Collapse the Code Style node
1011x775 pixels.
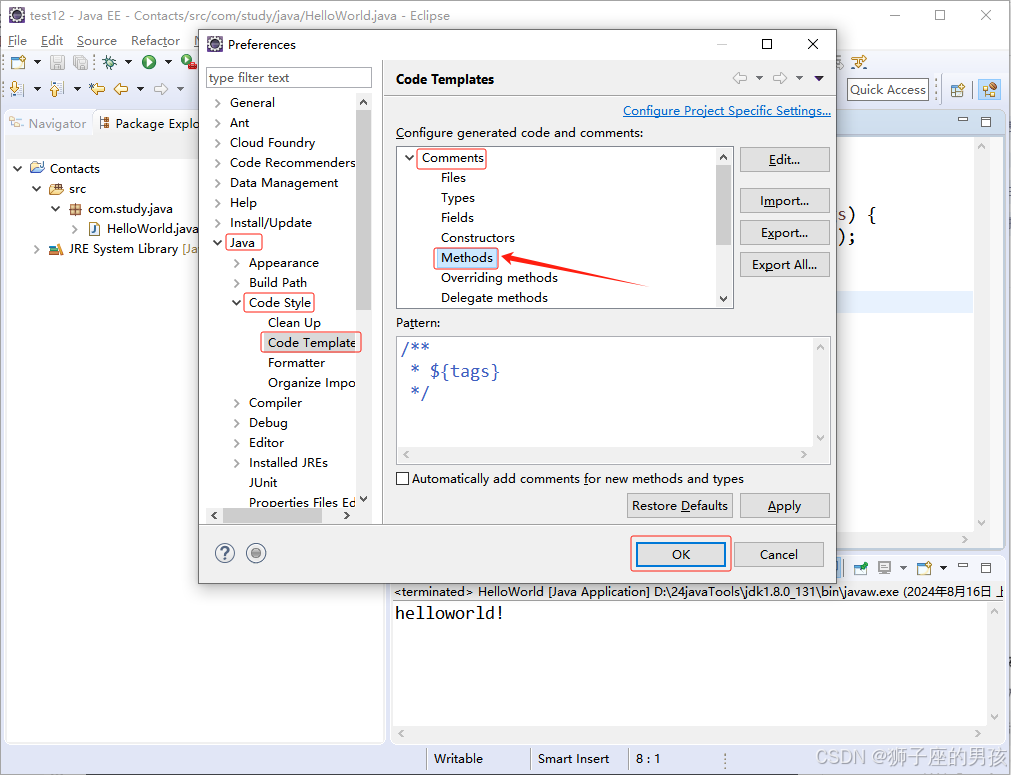point(237,302)
